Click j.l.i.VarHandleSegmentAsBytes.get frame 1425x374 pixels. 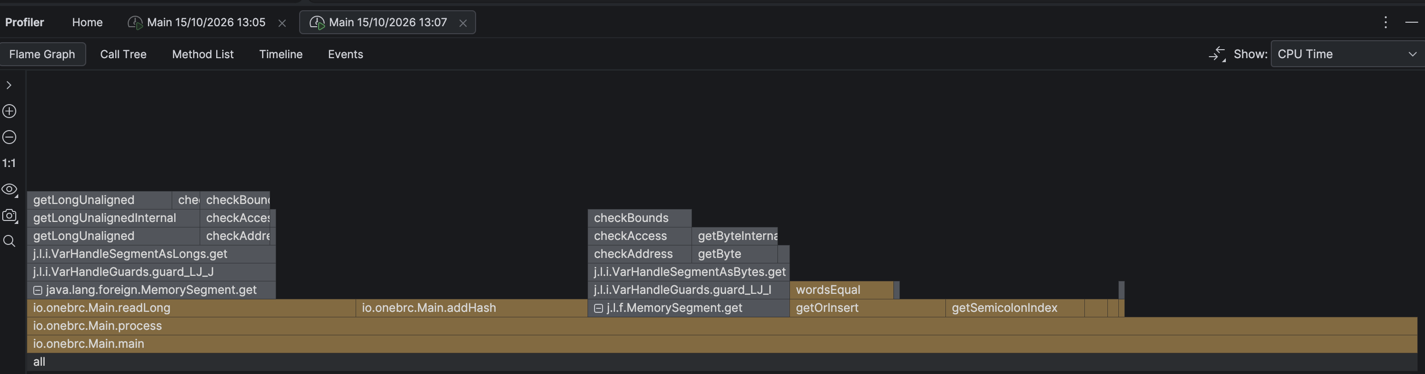(x=688, y=272)
